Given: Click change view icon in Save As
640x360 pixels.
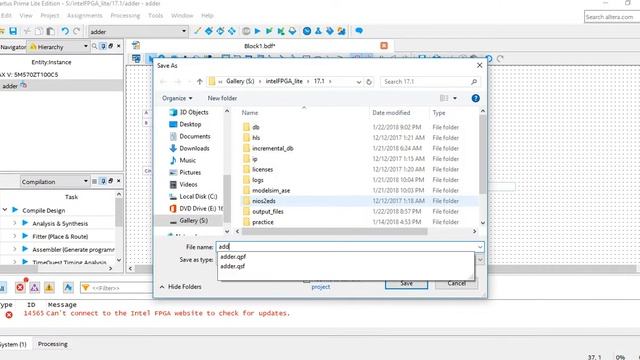Looking at the screenshot, I should coord(444,98).
